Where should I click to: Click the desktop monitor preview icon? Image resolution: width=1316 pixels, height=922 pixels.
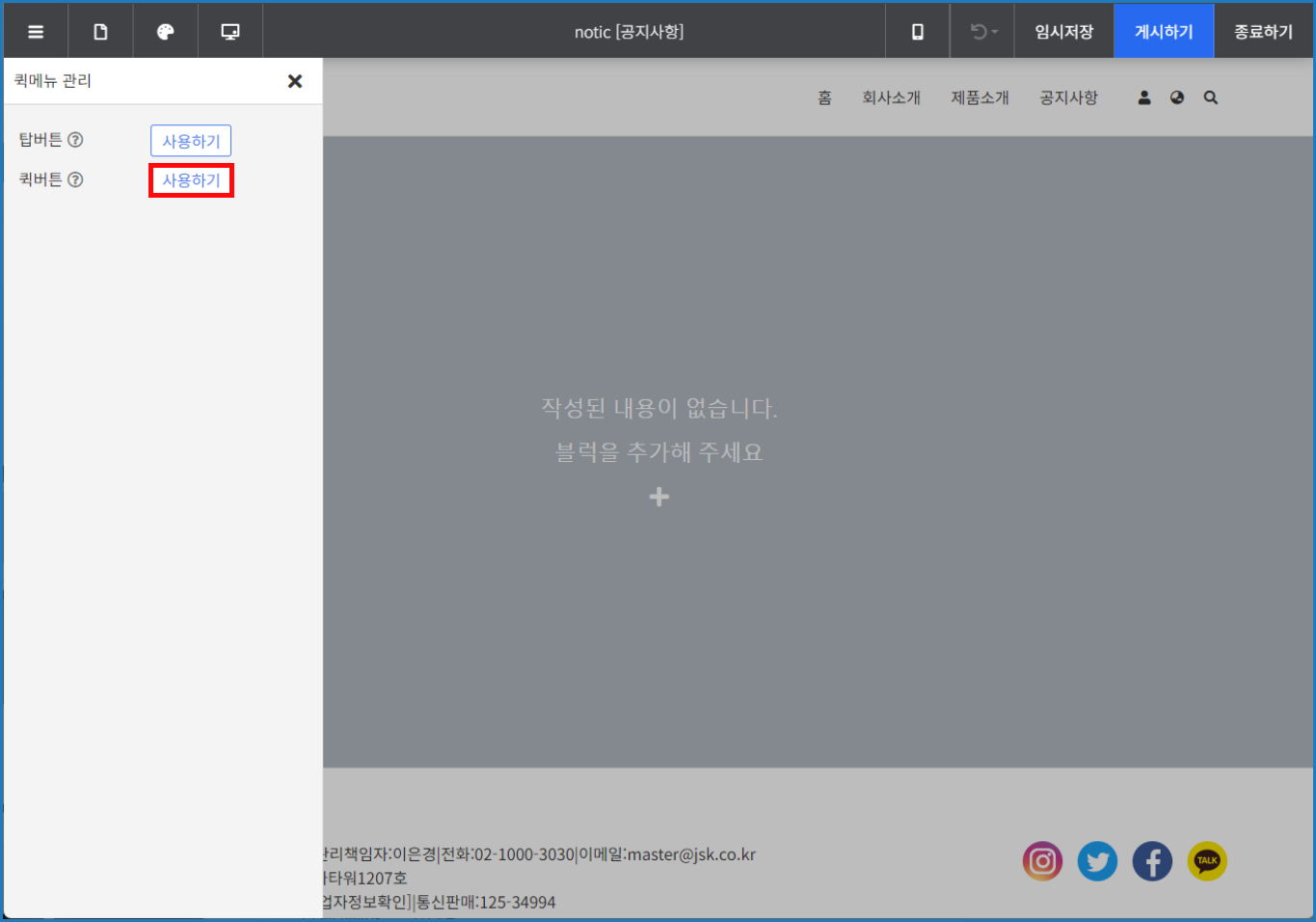point(230,32)
